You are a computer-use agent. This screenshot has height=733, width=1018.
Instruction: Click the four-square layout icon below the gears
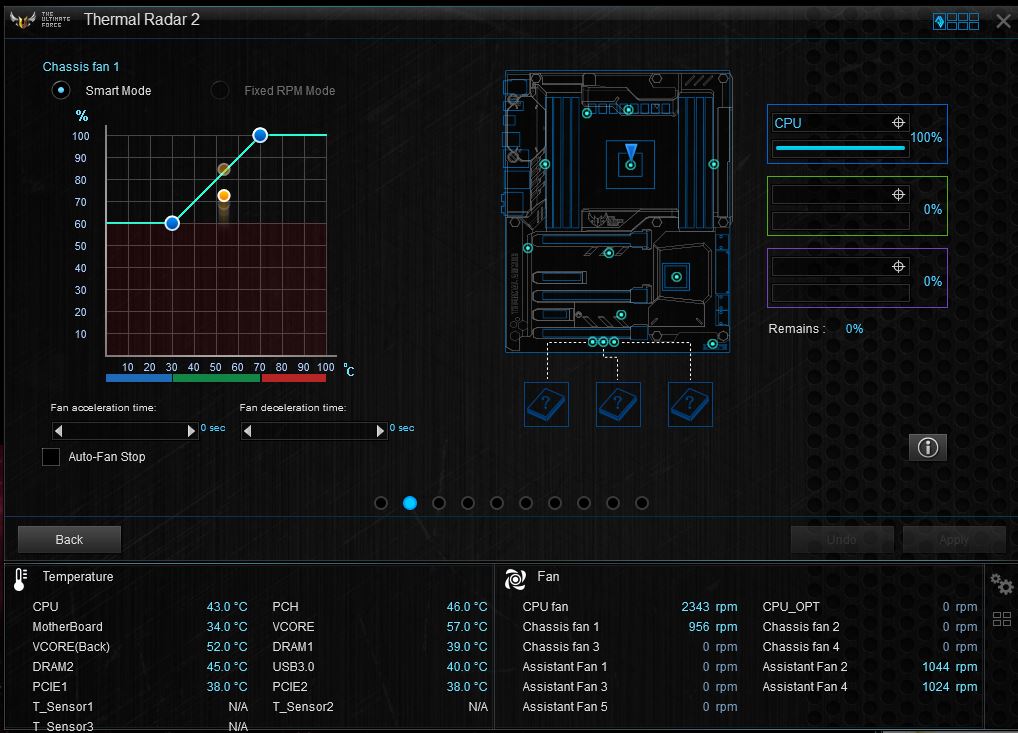1002,619
